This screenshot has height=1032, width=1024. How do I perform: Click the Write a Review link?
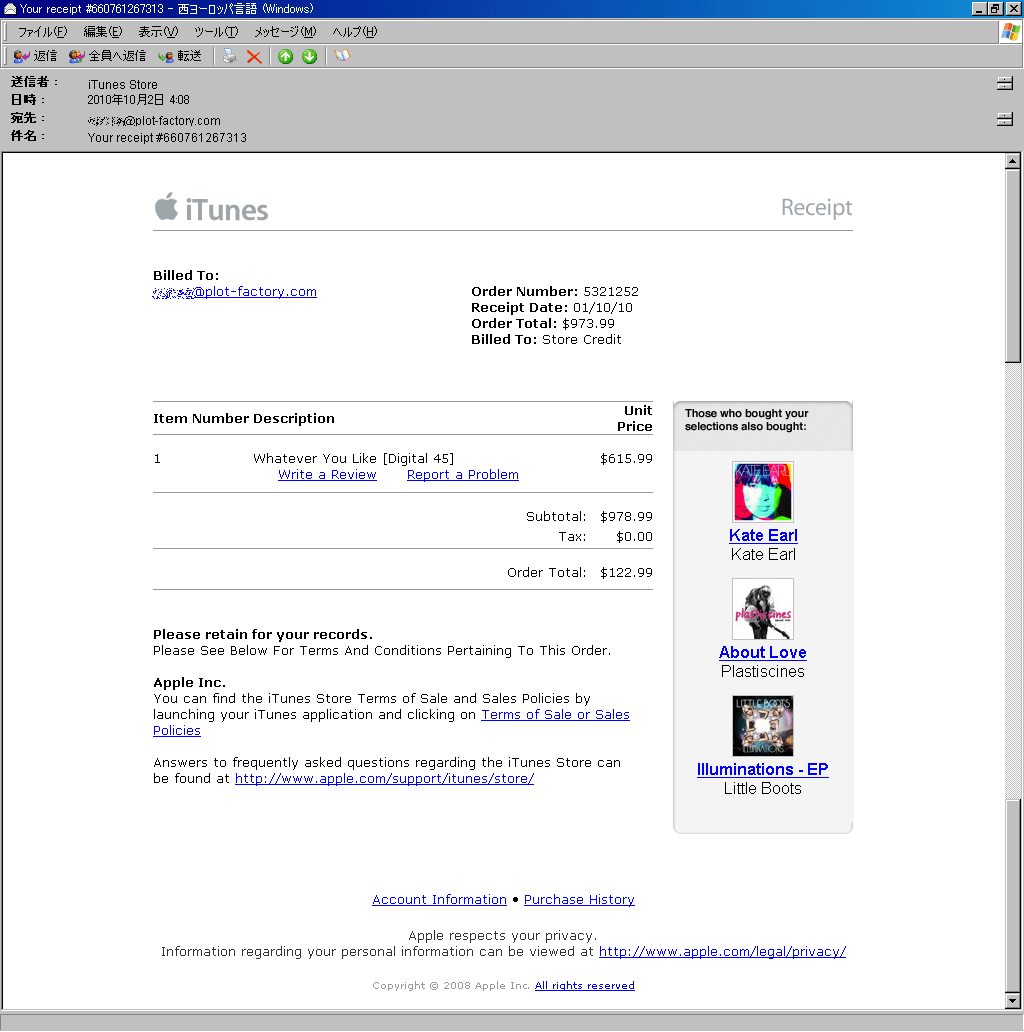327,475
